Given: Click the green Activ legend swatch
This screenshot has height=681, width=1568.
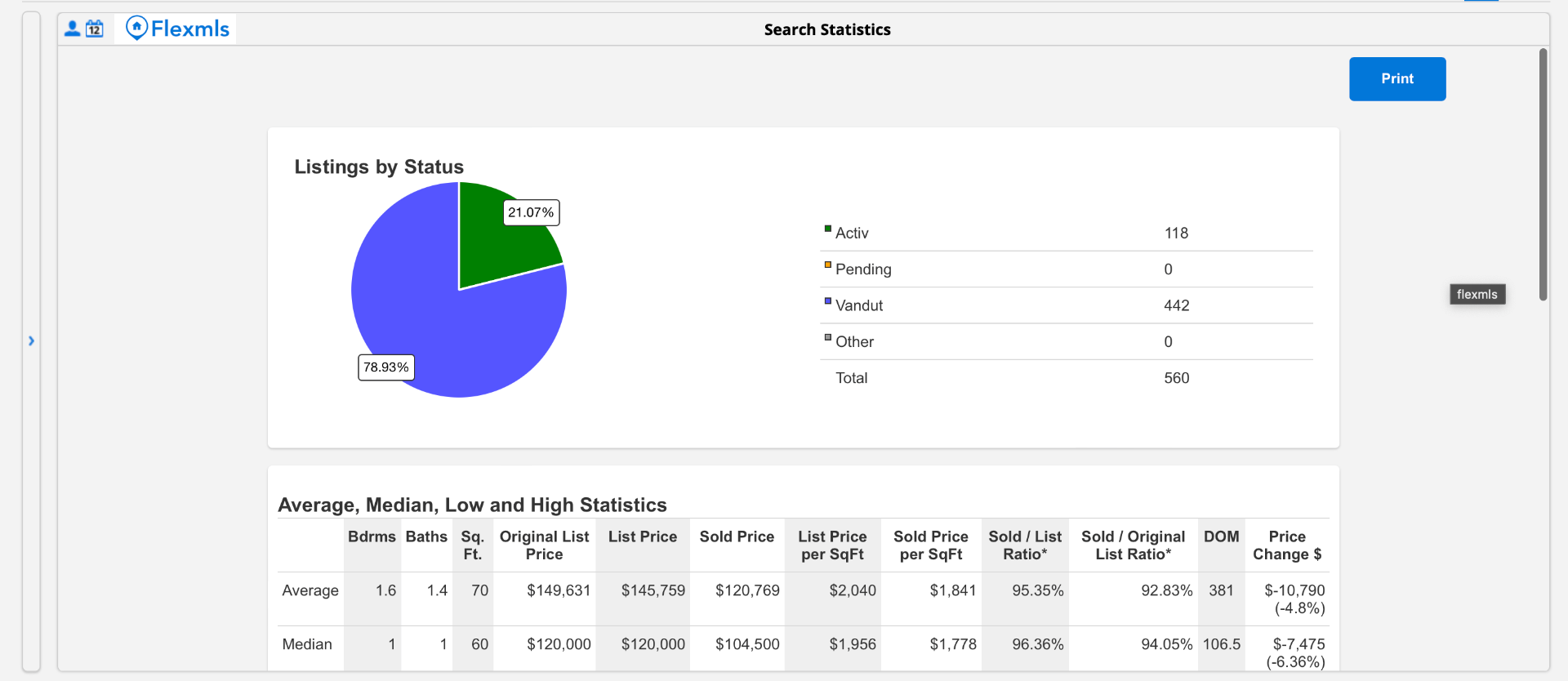Looking at the screenshot, I should pyautogui.click(x=828, y=229).
